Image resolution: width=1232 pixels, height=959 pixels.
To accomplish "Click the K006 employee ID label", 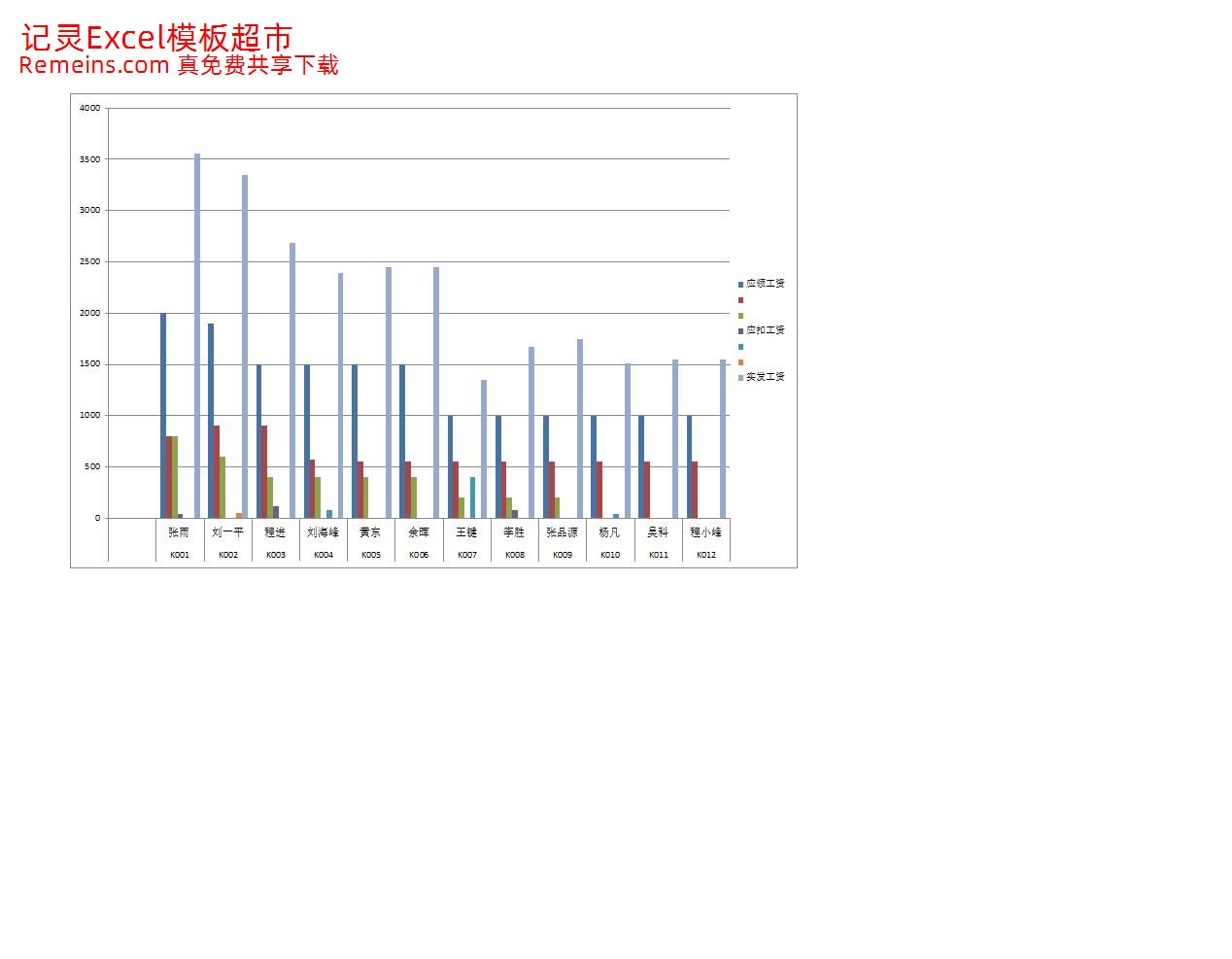I will [419, 556].
